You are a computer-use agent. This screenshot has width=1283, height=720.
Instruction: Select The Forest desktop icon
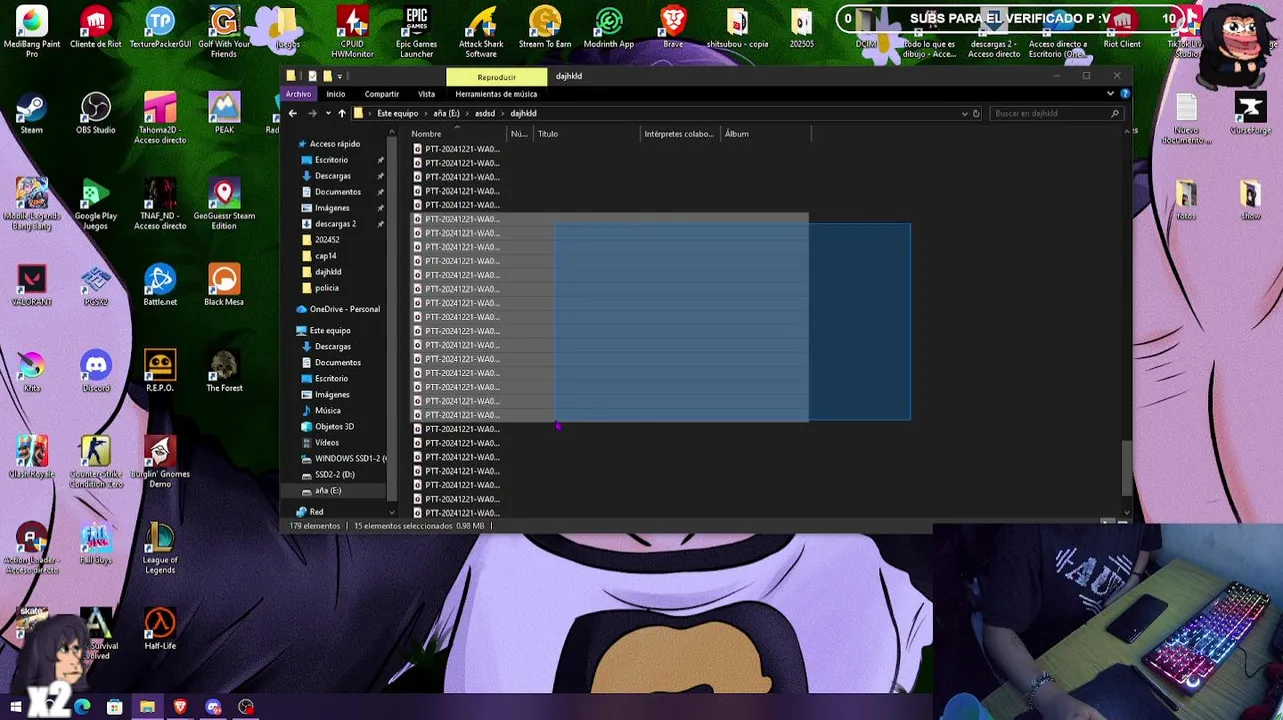224,372
